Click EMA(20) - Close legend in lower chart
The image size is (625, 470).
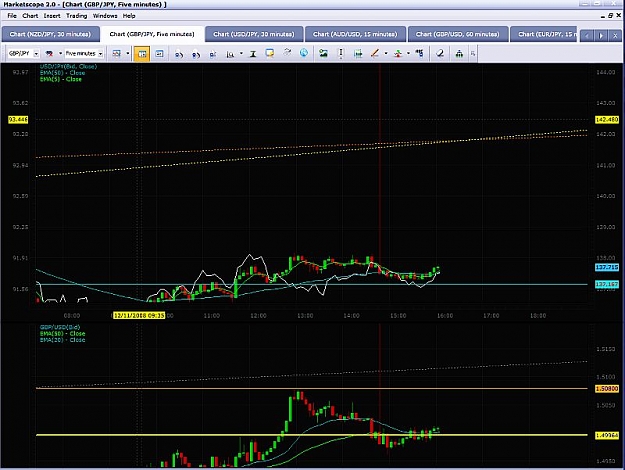(x=63, y=340)
